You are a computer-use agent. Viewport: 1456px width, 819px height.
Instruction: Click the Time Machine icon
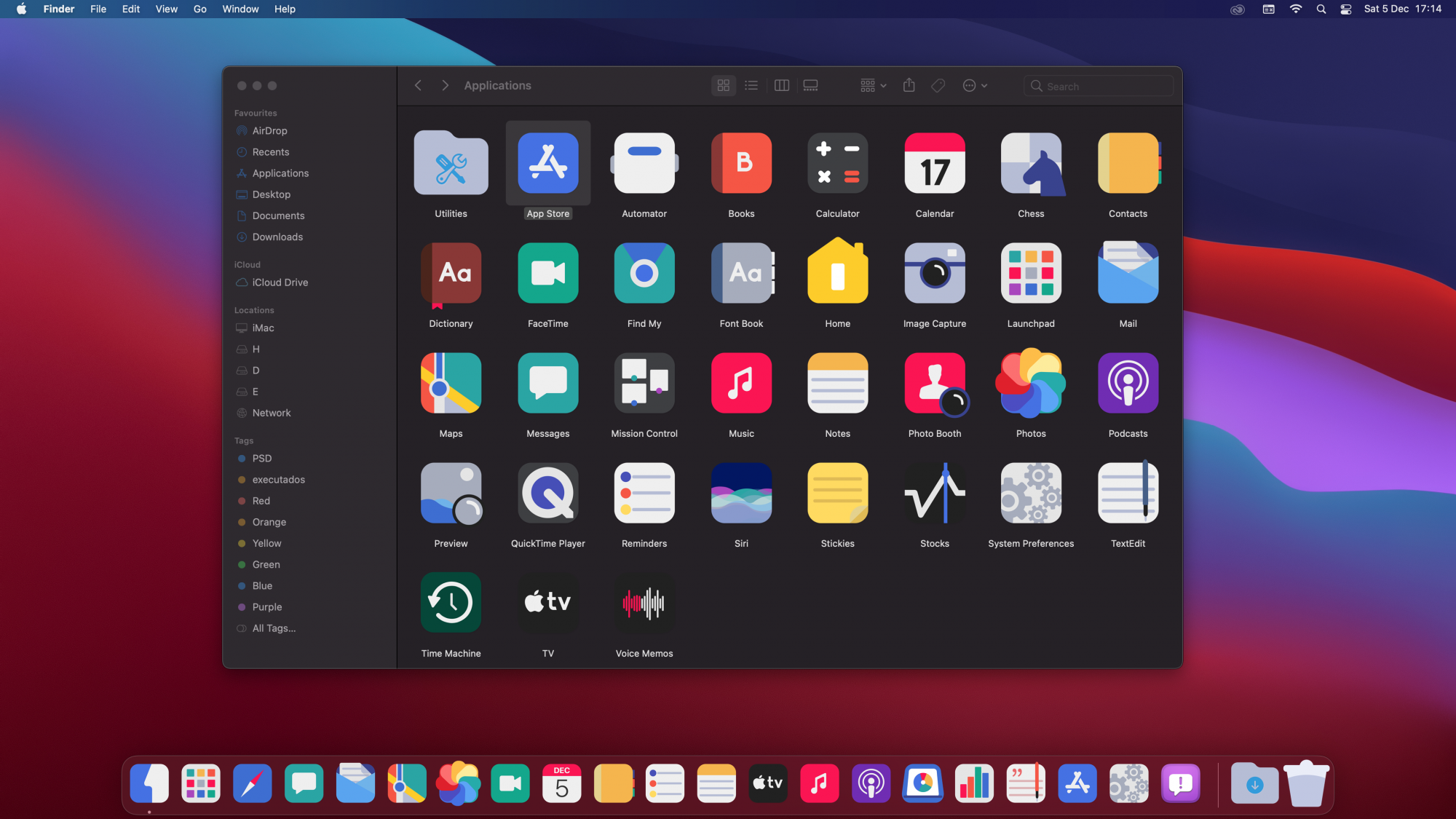[451, 603]
